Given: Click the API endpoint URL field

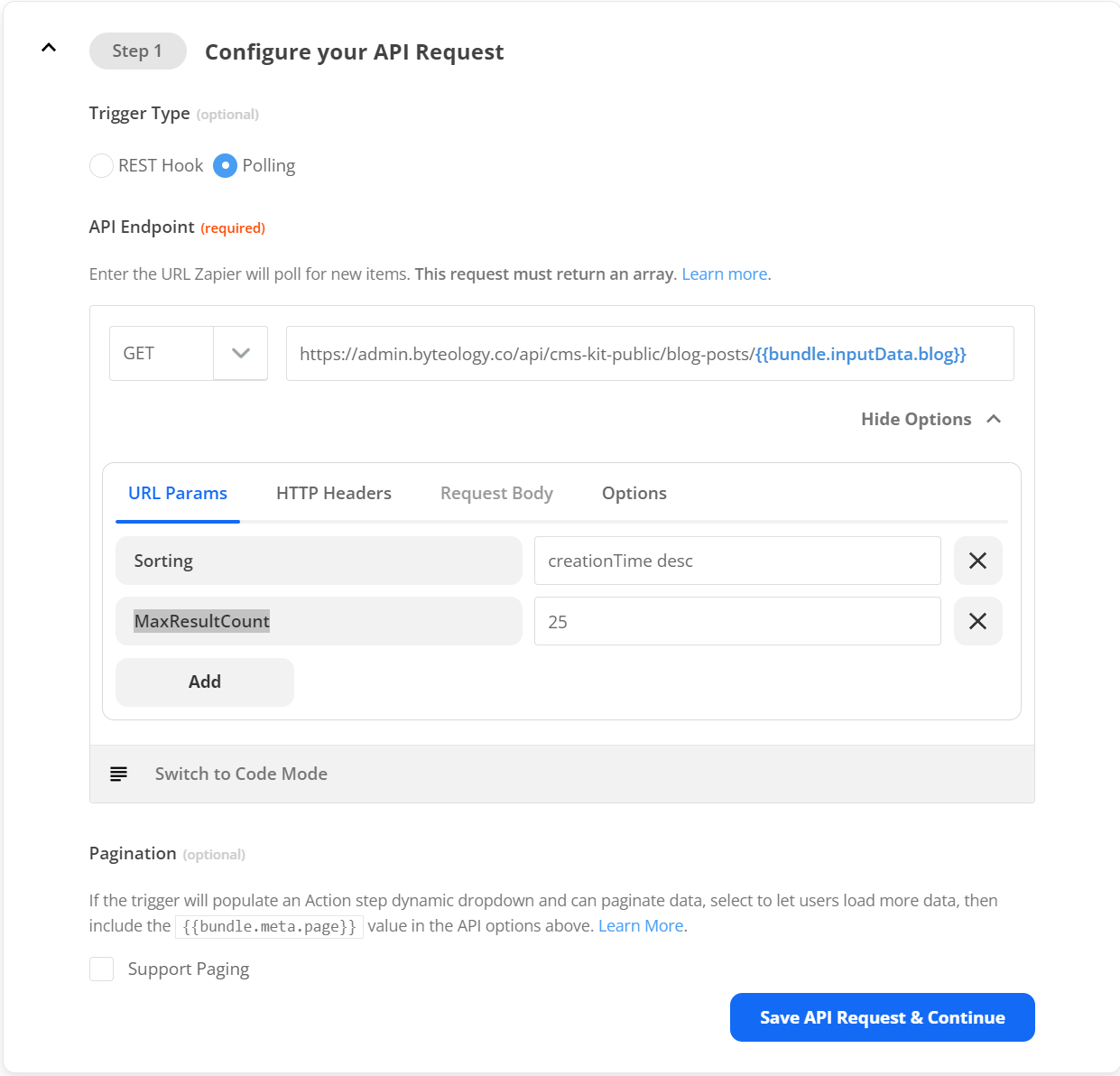Looking at the screenshot, I should pyautogui.click(x=650, y=354).
